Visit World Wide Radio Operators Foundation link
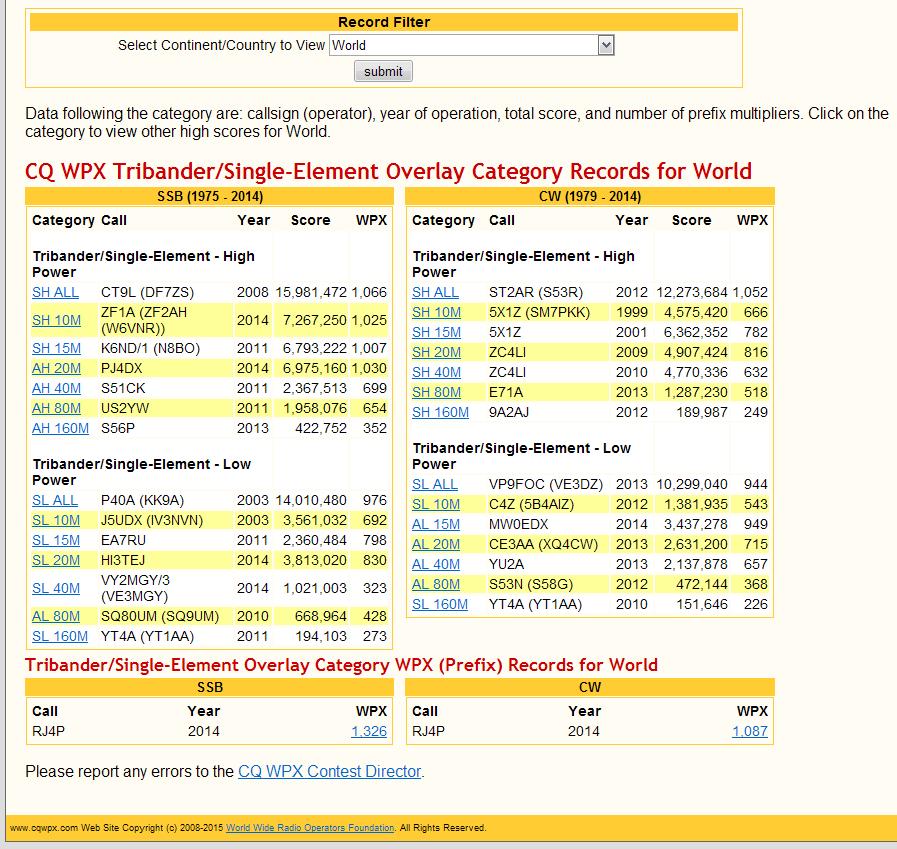897x849 pixels. [310, 828]
